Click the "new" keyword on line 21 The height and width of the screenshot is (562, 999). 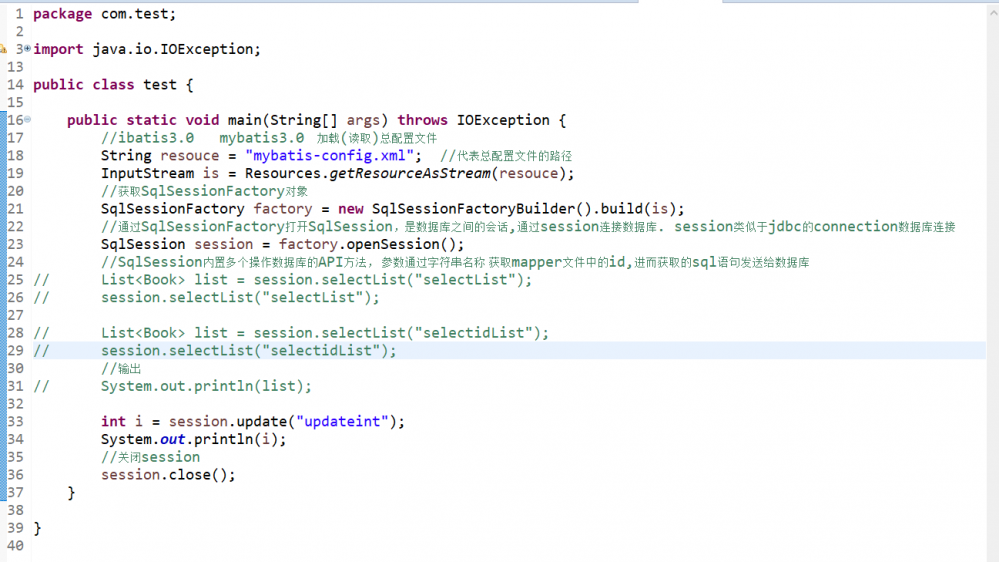coord(350,209)
